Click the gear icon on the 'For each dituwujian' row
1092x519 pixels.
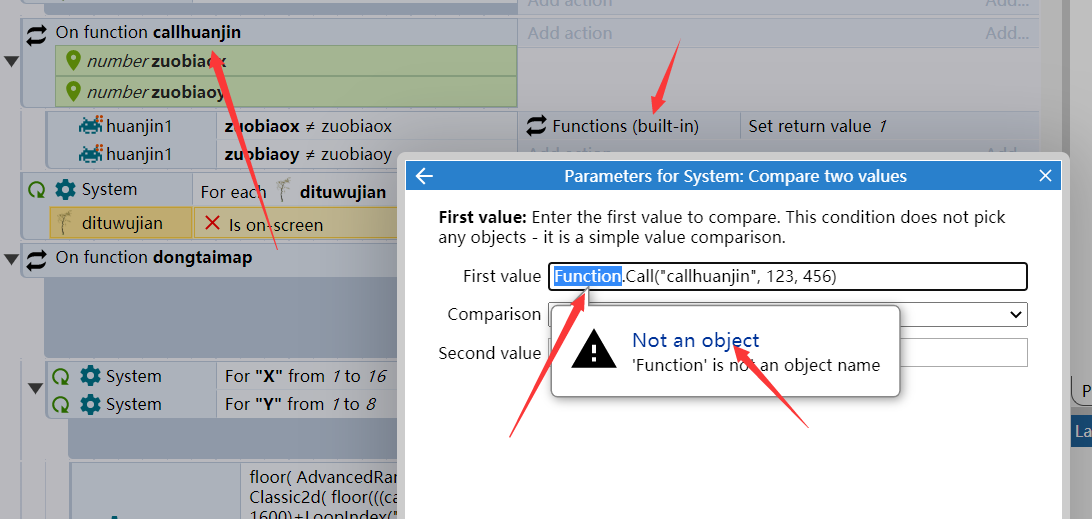coord(65,189)
